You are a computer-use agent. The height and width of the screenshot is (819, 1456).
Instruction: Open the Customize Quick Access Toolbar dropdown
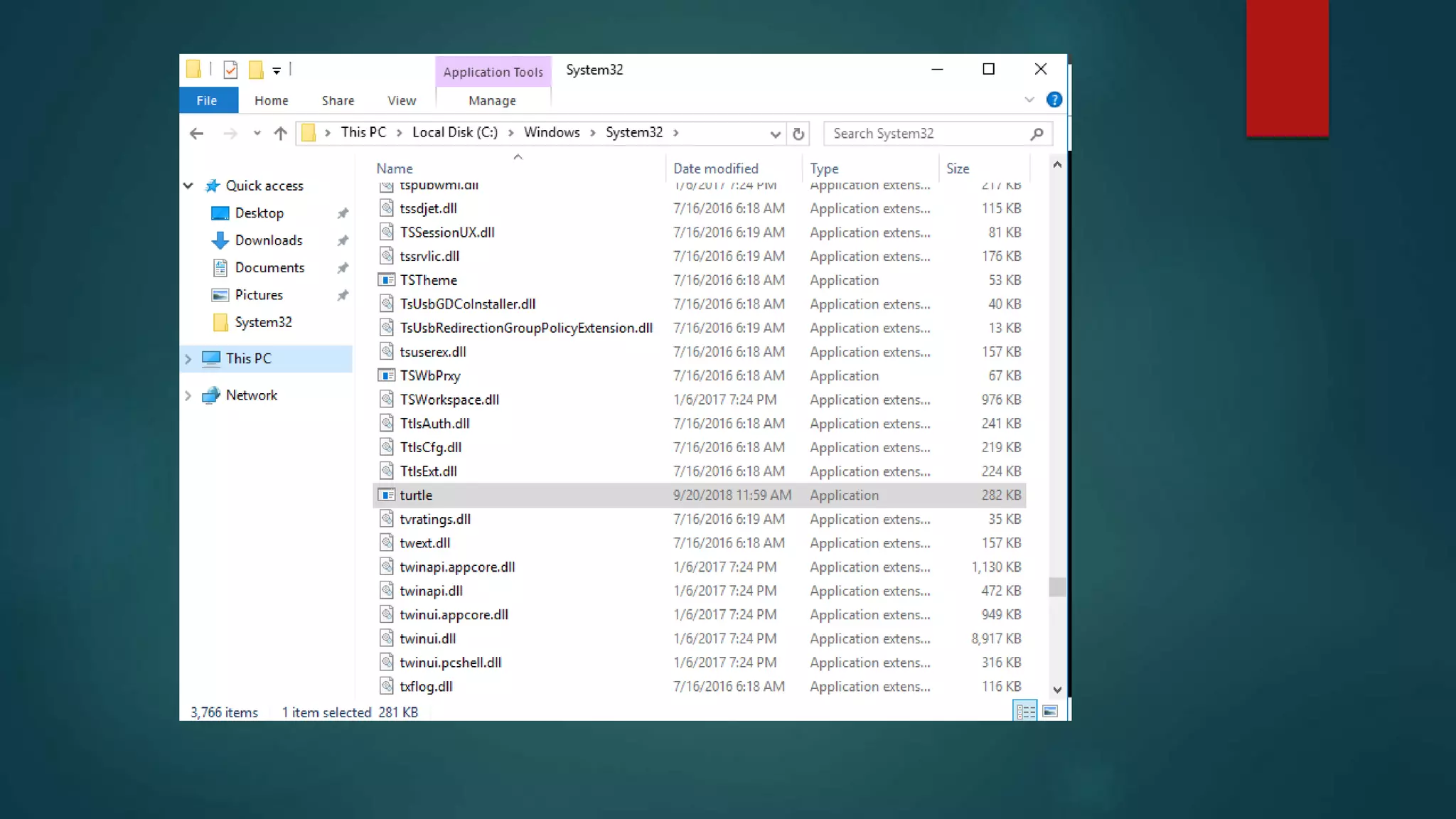[277, 70]
